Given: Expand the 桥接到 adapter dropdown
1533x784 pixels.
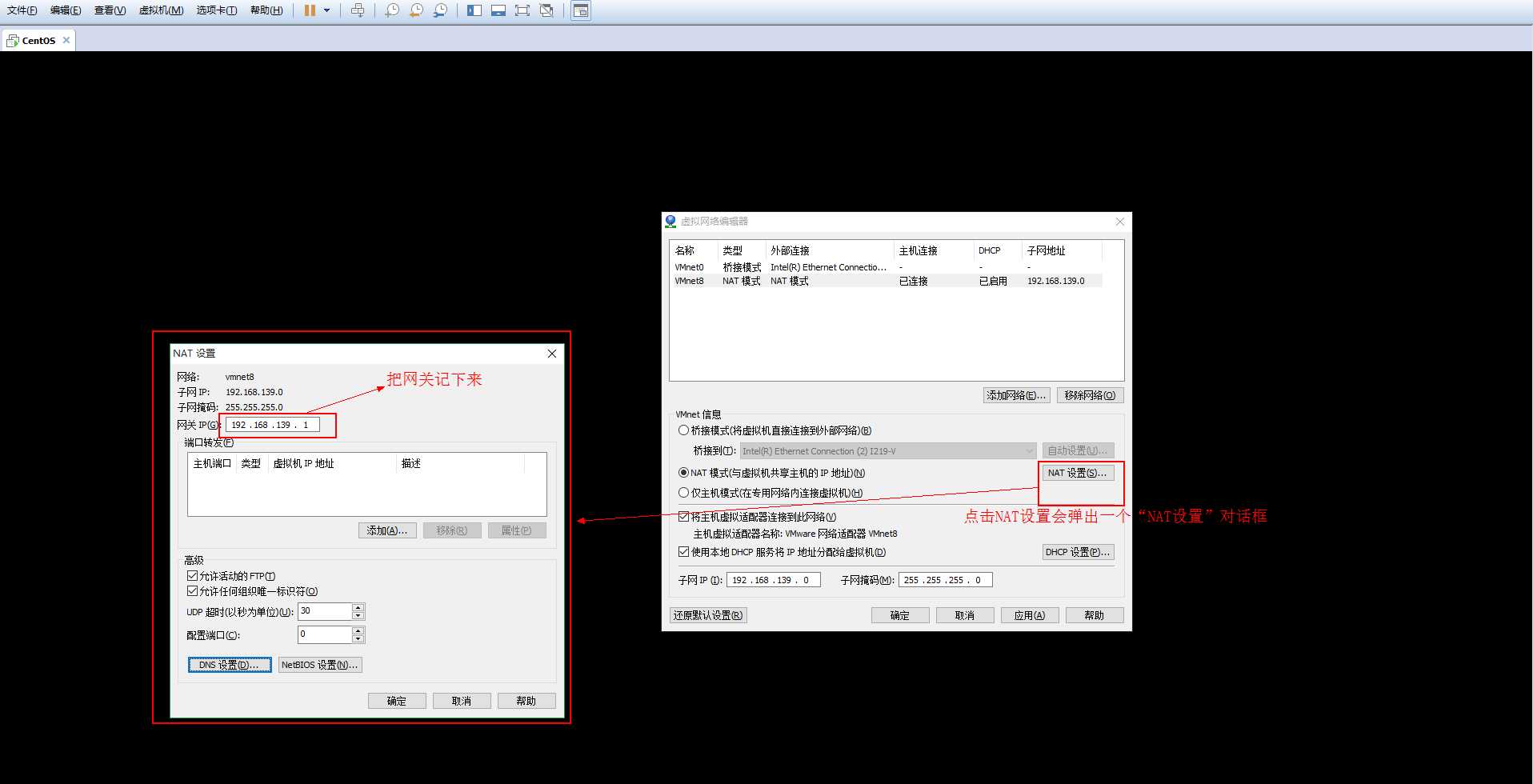Looking at the screenshot, I should coord(1030,451).
